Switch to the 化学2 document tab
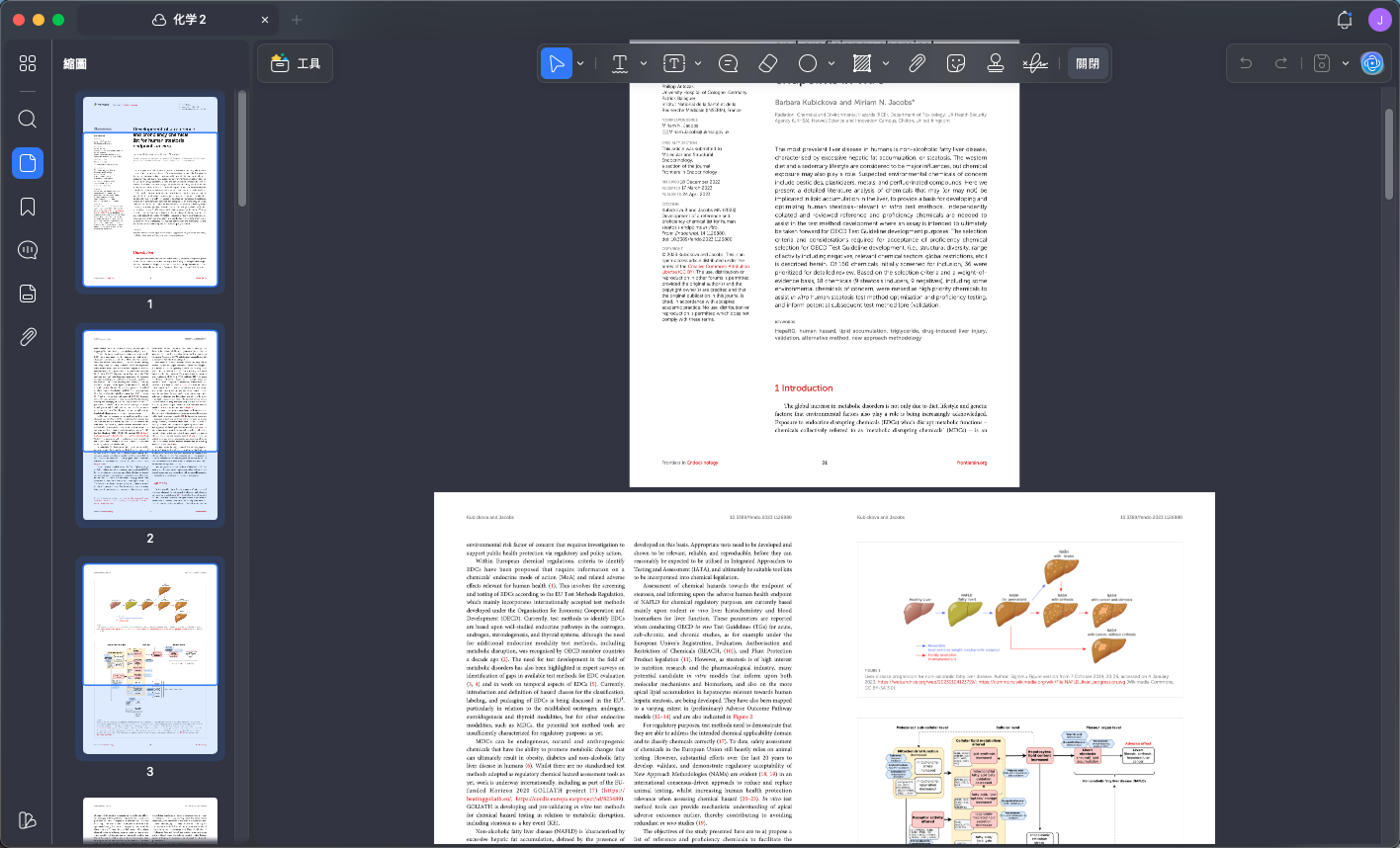Screen dimensions: 1400x848 (x=178, y=20)
